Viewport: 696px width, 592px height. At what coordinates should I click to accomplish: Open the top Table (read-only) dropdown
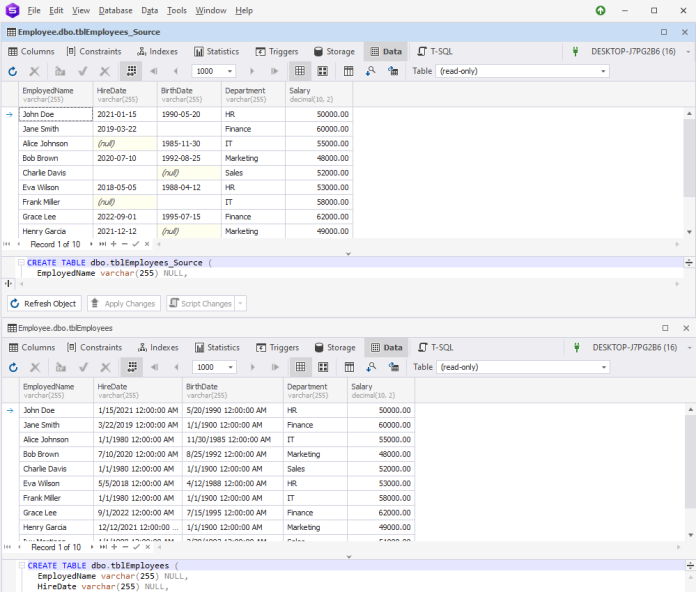point(604,71)
